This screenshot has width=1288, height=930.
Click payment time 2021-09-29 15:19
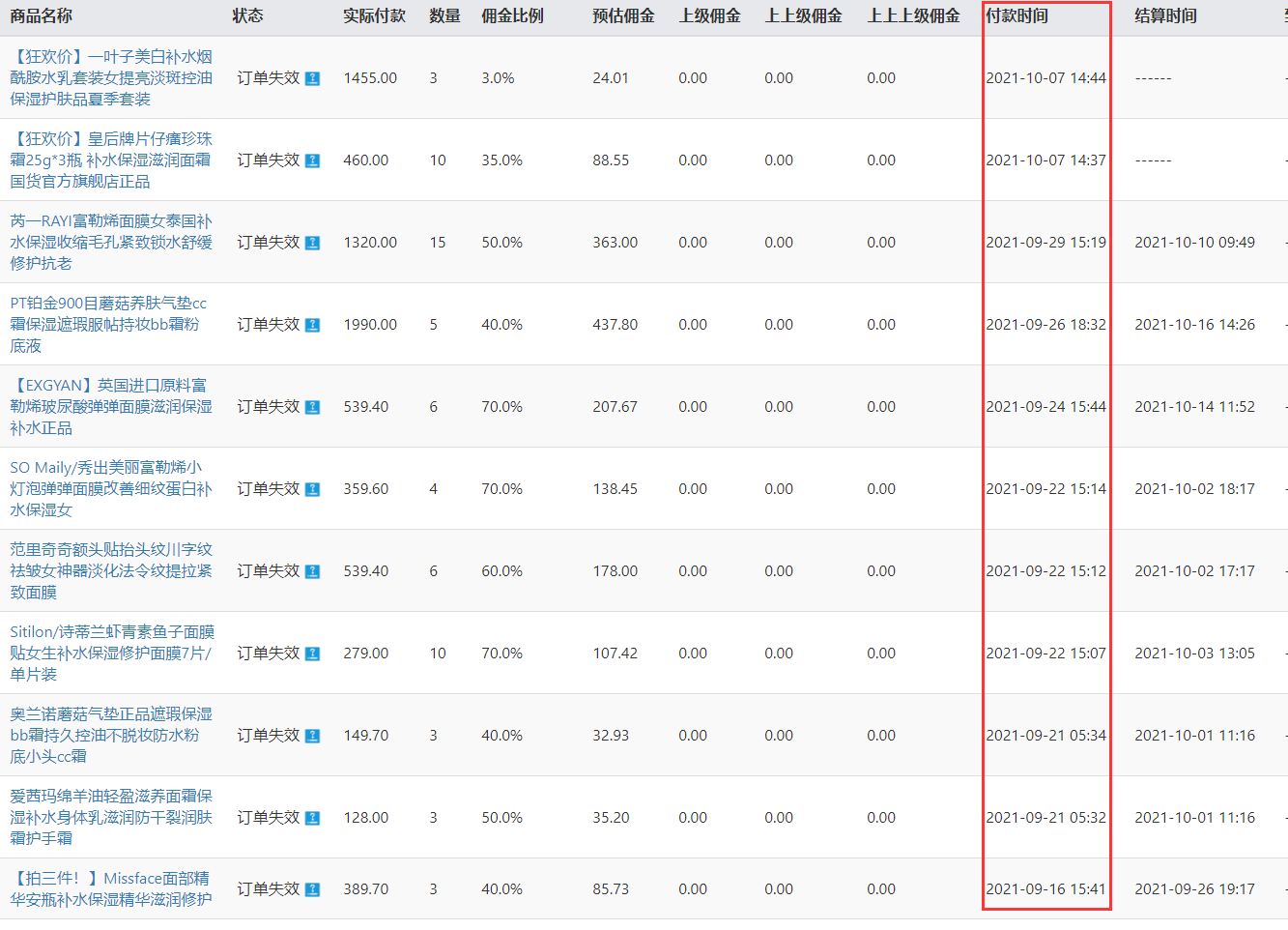click(x=1046, y=243)
